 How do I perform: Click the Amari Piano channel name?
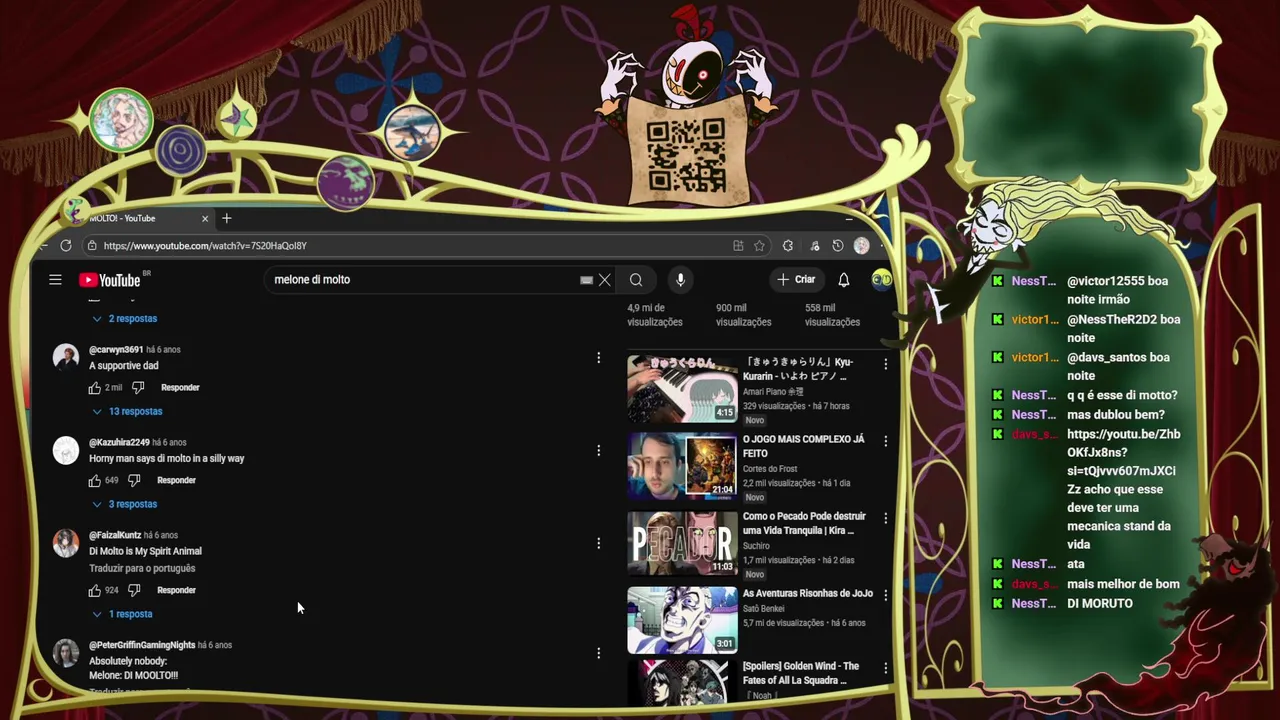pos(773,392)
